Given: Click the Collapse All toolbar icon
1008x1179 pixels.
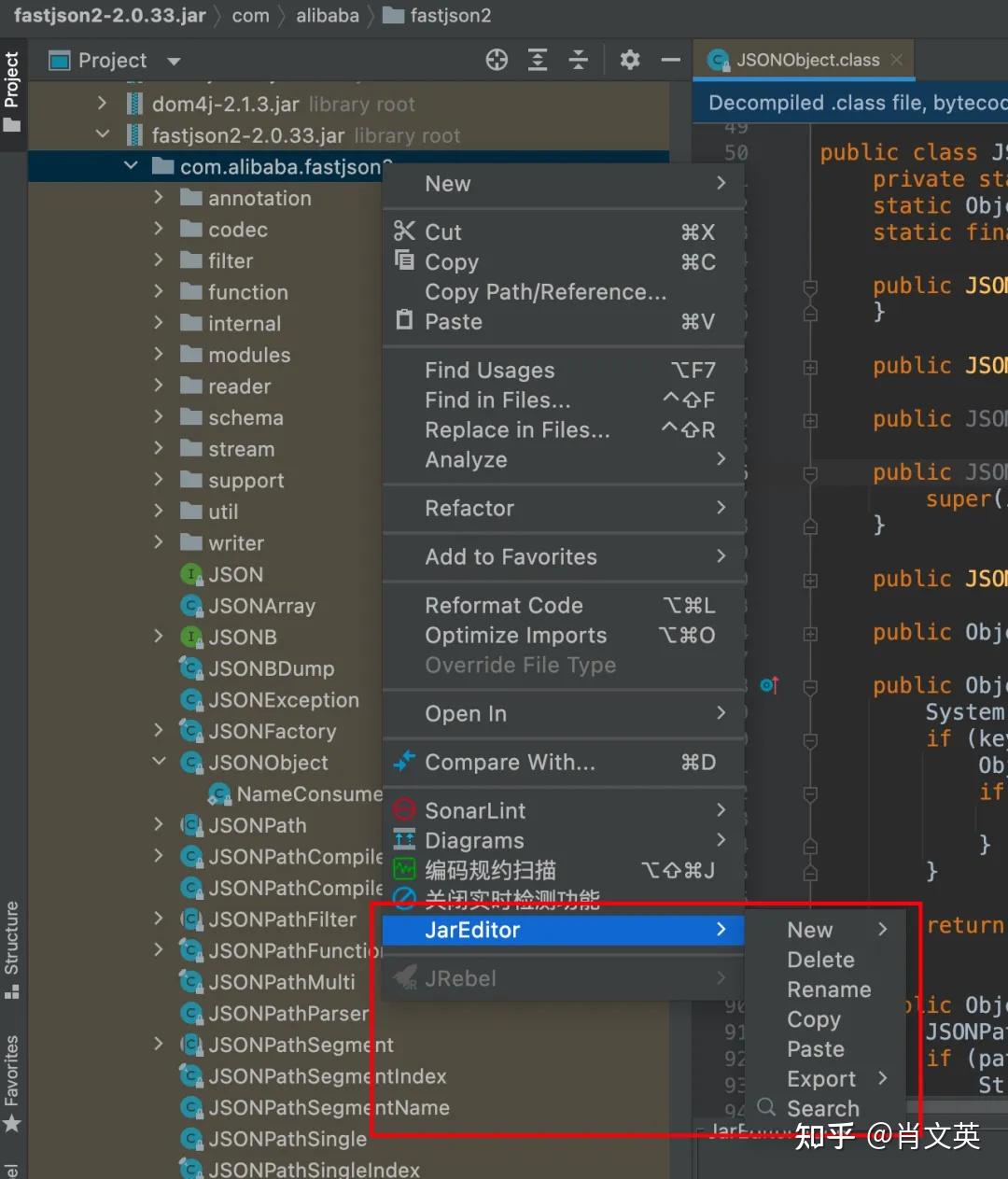Looking at the screenshot, I should [579, 61].
